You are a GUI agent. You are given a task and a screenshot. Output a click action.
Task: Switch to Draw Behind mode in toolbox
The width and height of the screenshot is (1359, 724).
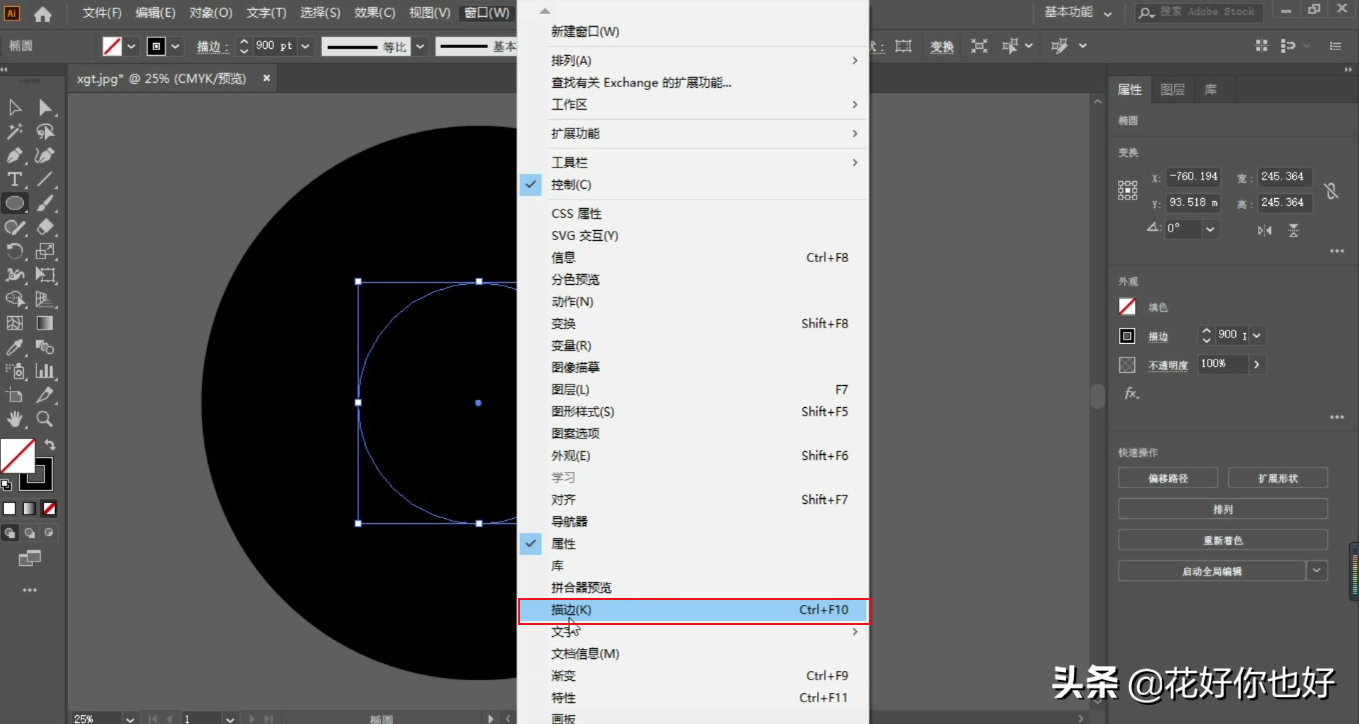[30, 533]
